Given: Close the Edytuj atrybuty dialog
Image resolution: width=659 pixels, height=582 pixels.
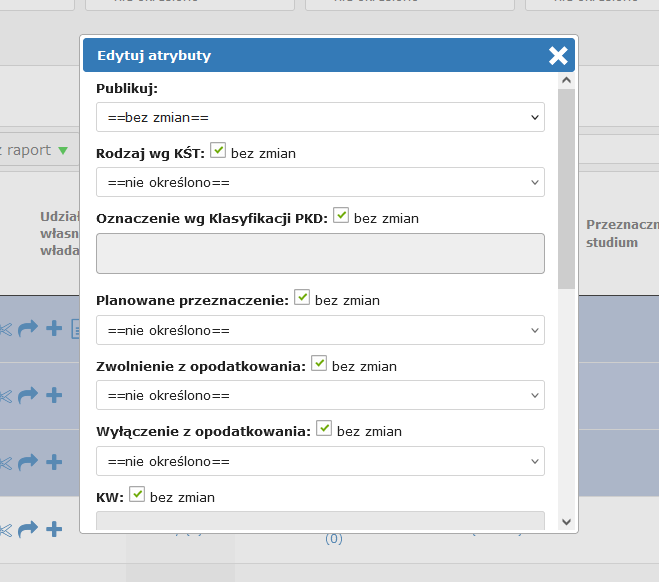Looking at the screenshot, I should (558, 56).
